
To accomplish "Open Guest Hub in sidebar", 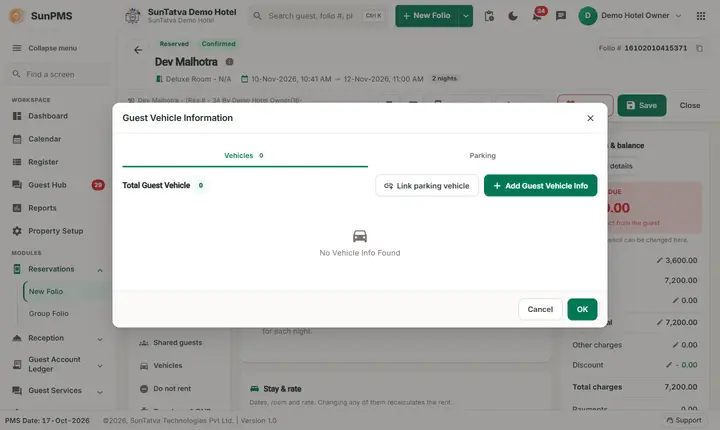I will pyautogui.click(x=47, y=185).
